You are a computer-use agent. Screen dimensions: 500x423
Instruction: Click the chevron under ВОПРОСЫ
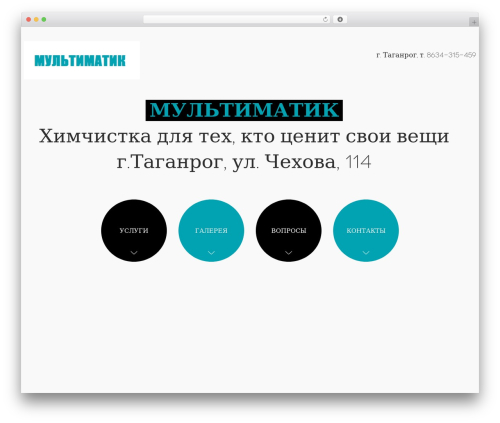289,253
